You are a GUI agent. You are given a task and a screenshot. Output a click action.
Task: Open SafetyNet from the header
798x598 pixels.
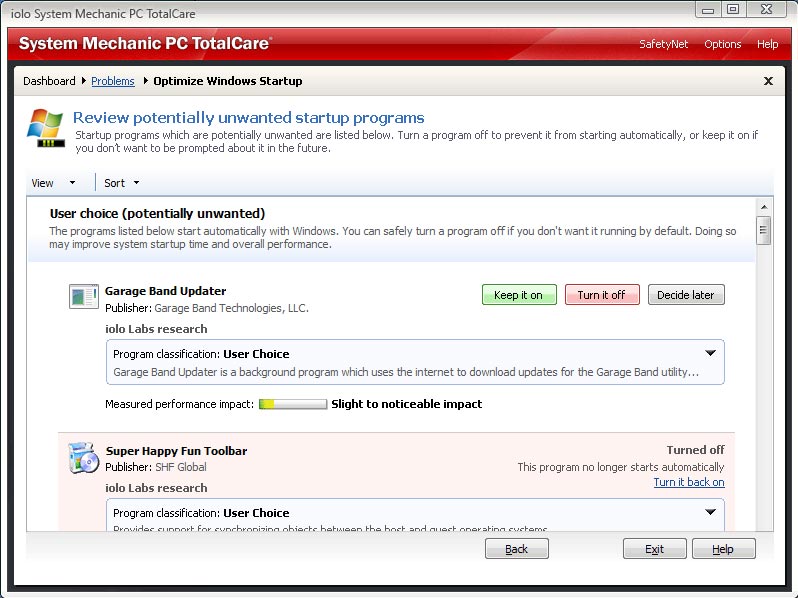tap(664, 44)
